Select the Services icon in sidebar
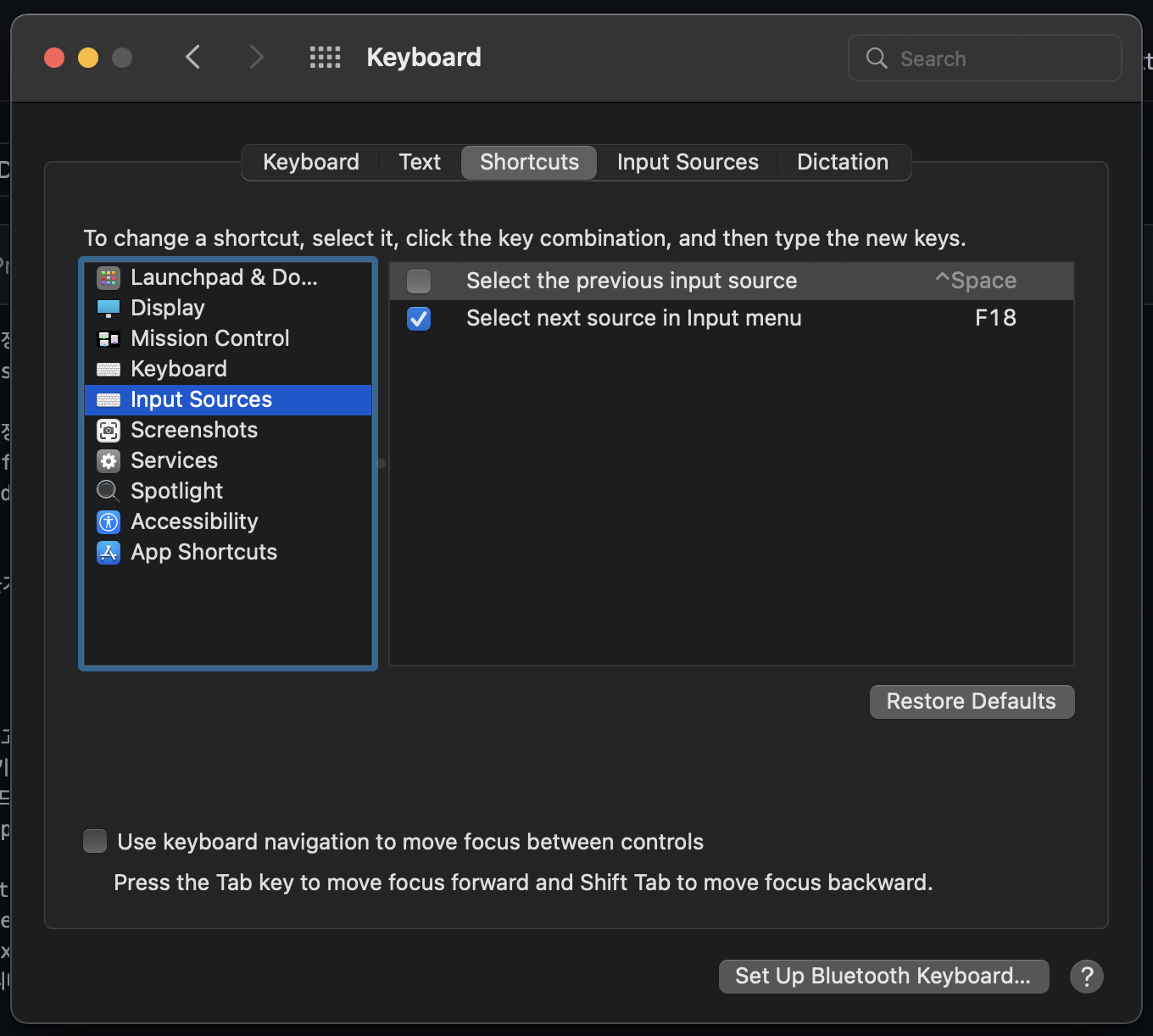Screen dimensions: 1153x1036 pos(109,460)
